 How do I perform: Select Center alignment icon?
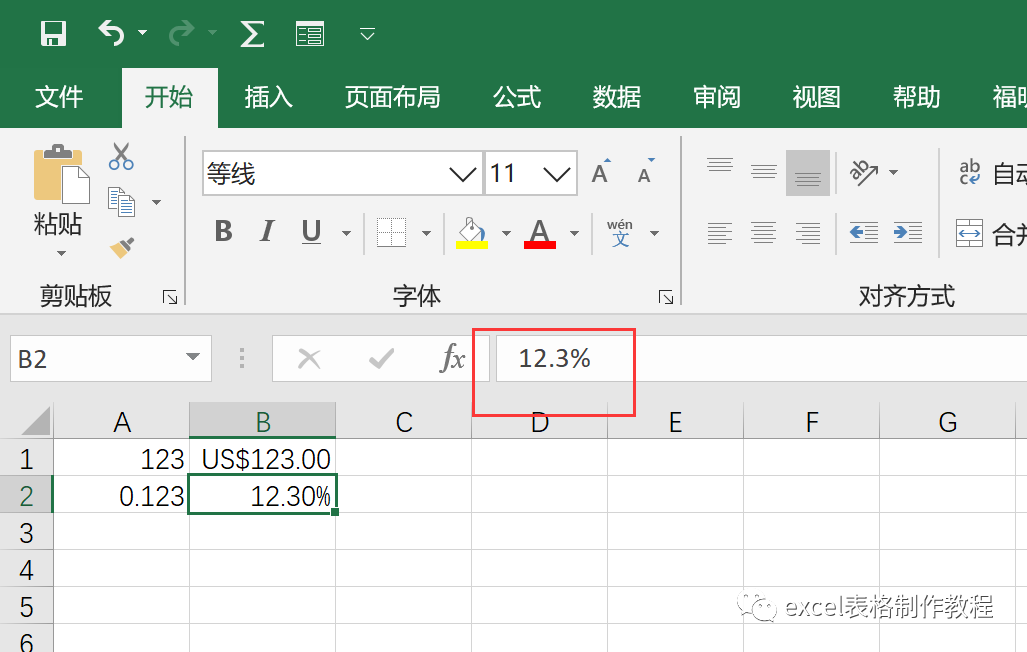(764, 233)
